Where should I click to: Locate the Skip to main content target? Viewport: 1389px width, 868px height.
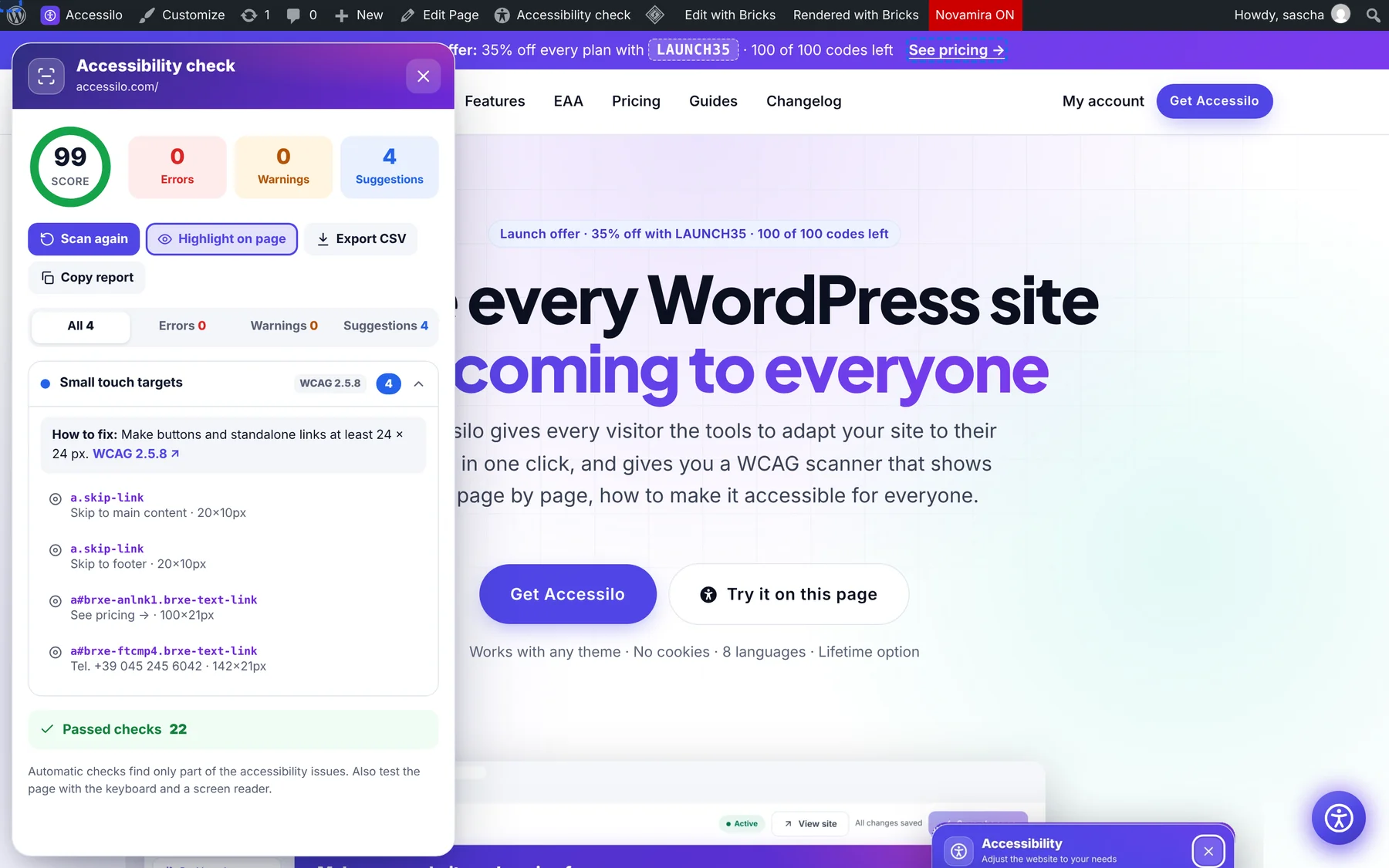[x=56, y=499]
